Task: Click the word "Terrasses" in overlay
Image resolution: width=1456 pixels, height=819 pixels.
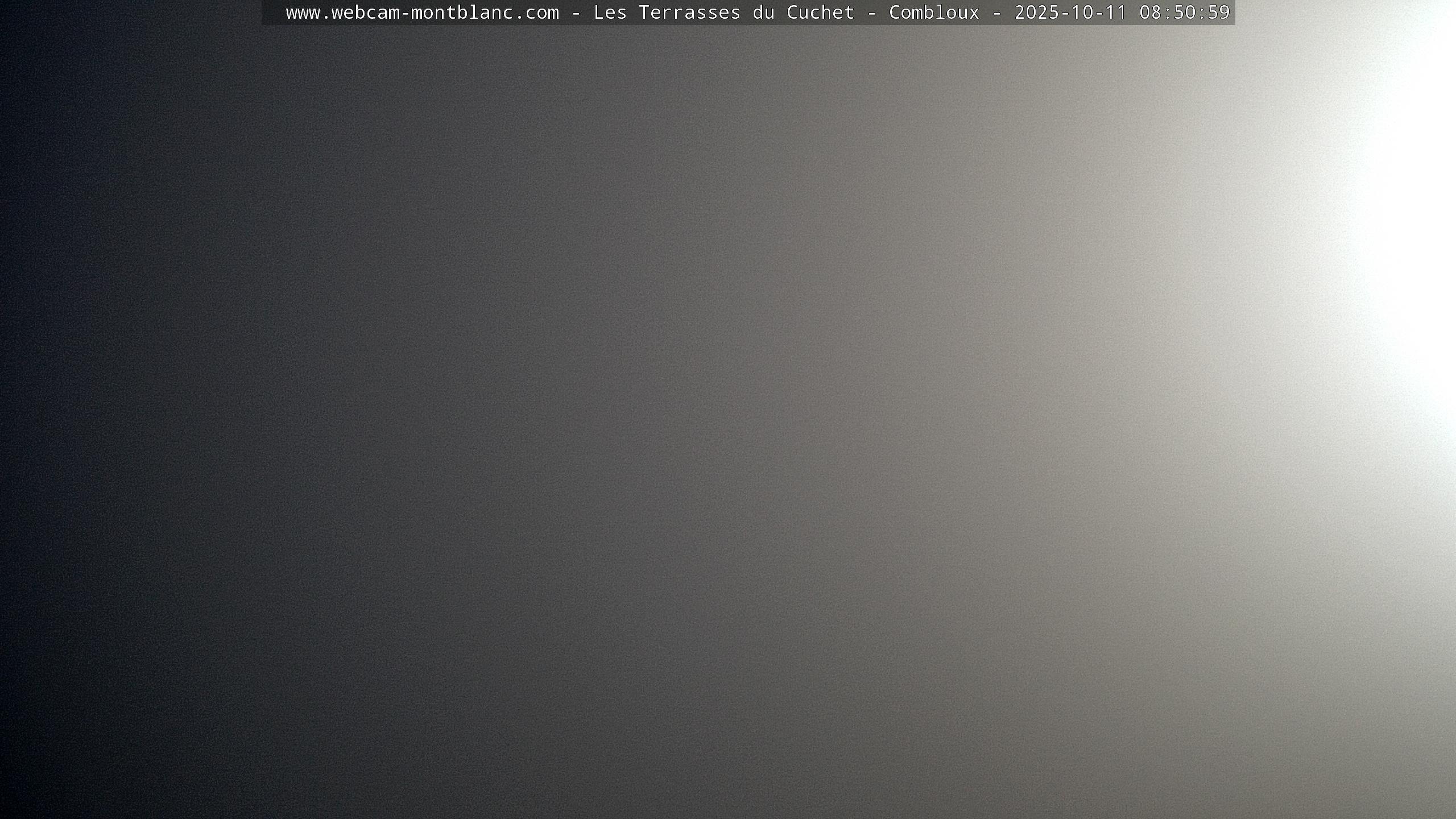Action: 689,13
